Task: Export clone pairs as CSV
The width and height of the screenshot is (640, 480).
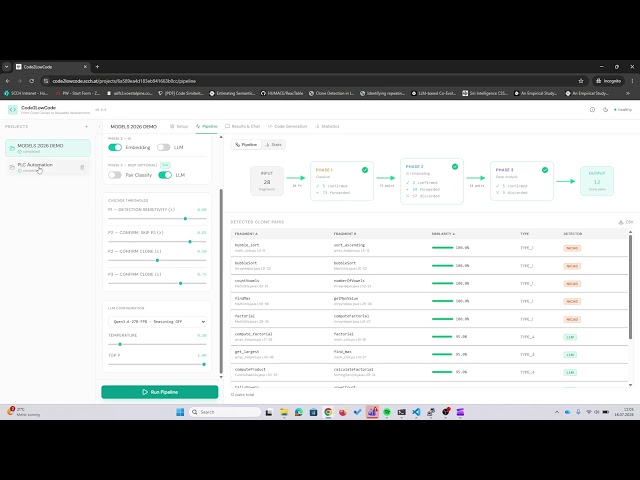Action: tap(626, 222)
